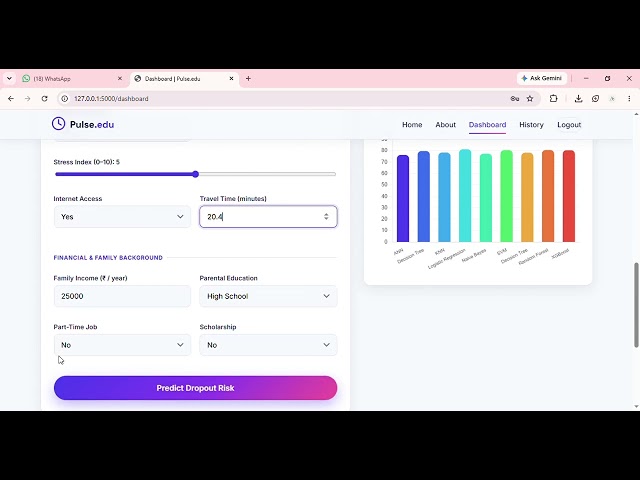Click Logout in the navigation
Screen dimensions: 640x480
point(569,124)
